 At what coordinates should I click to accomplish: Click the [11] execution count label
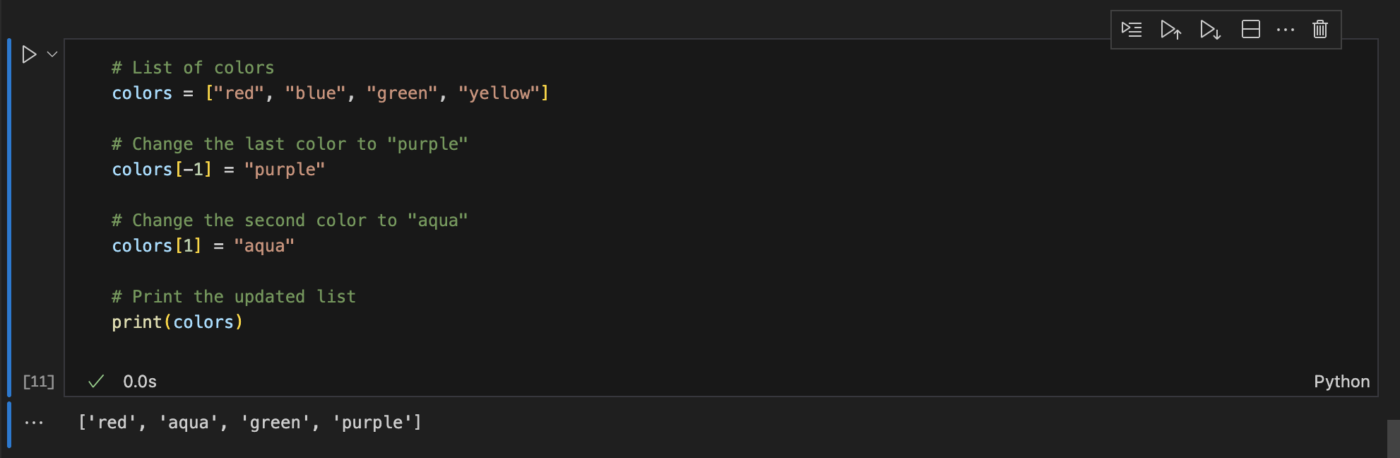click(x=38, y=381)
